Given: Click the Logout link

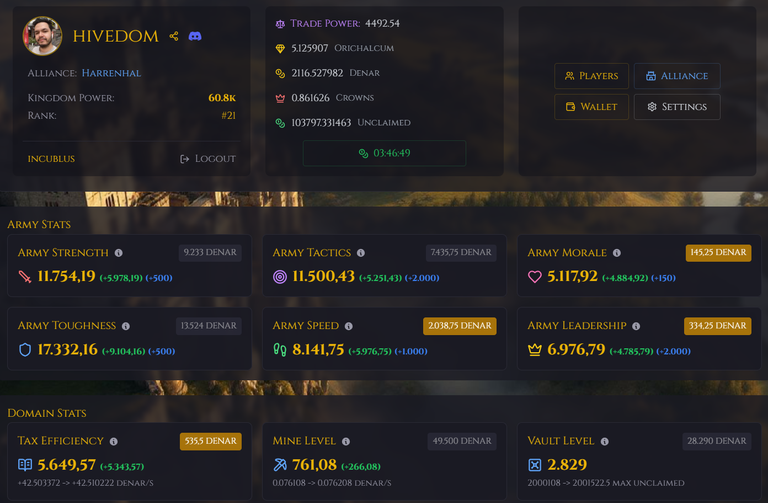Looking at the screenshot, I should [x=208, y=159].
